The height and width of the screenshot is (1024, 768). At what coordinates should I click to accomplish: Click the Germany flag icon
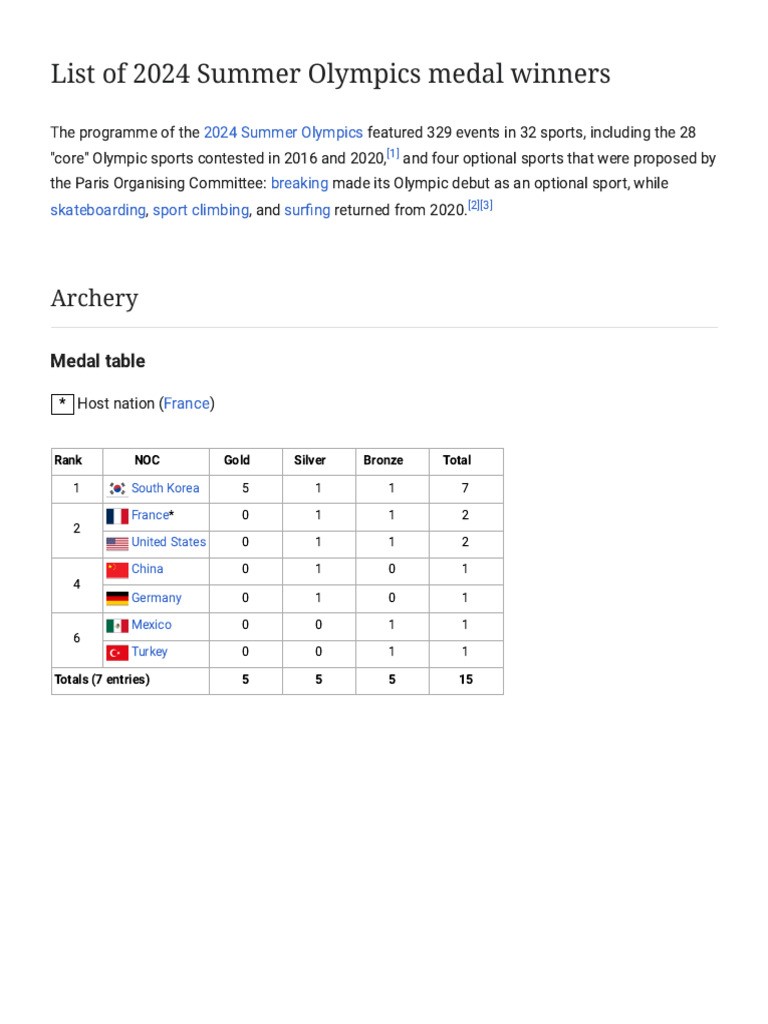coord(117,598)
